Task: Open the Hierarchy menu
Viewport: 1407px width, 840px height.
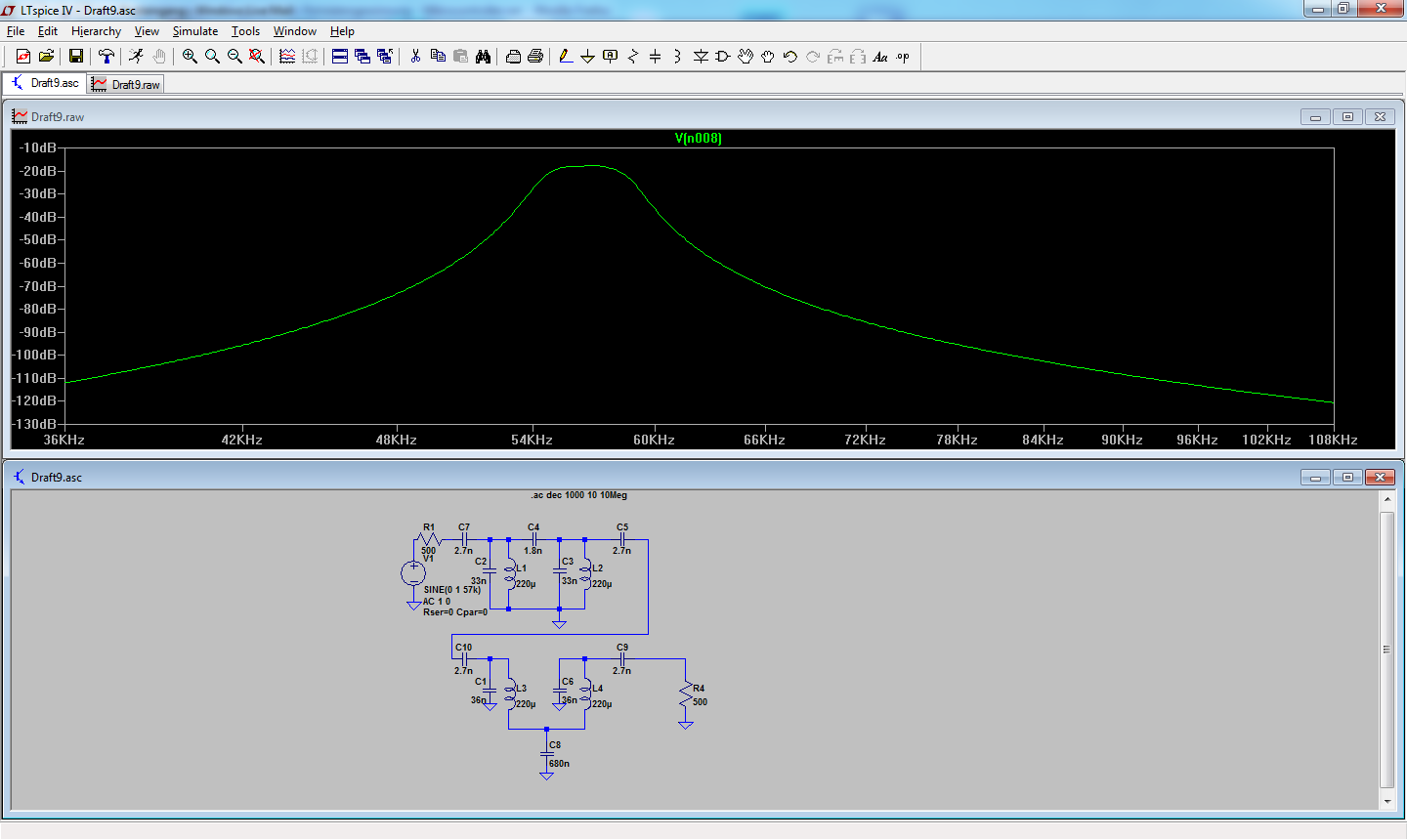Action: coord(96,31)
